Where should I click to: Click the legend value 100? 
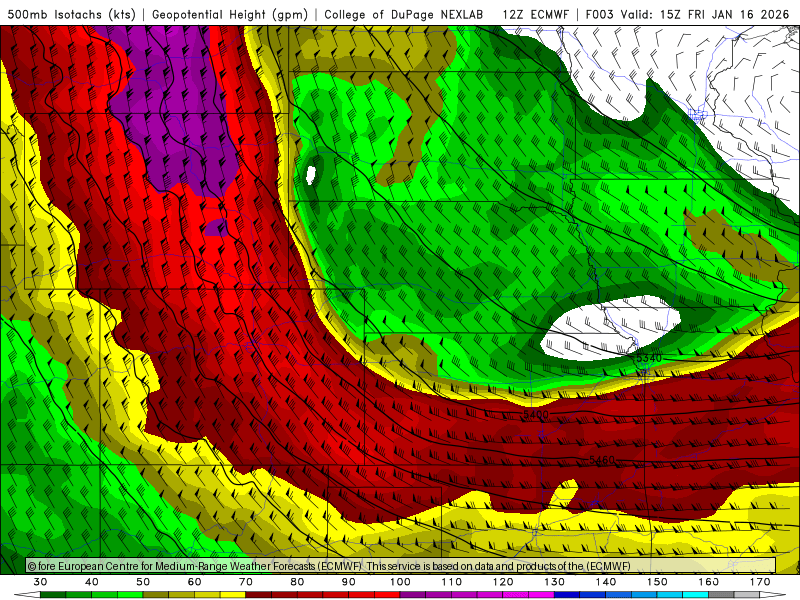point(400,582)
